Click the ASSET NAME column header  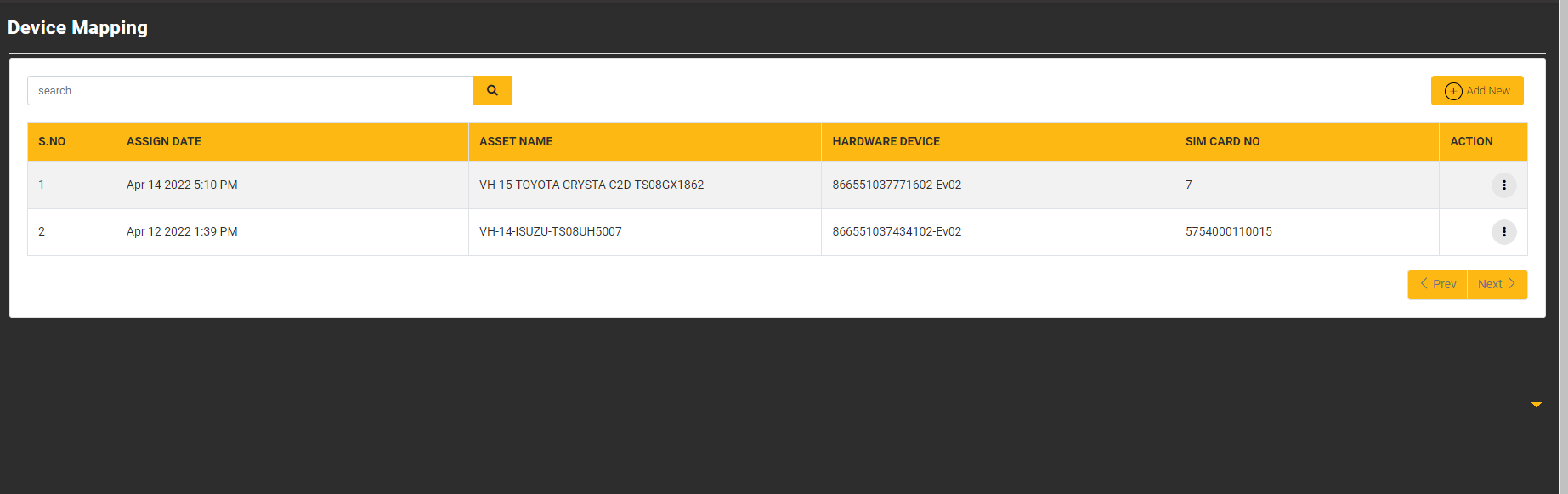click(x=516, y=142)
